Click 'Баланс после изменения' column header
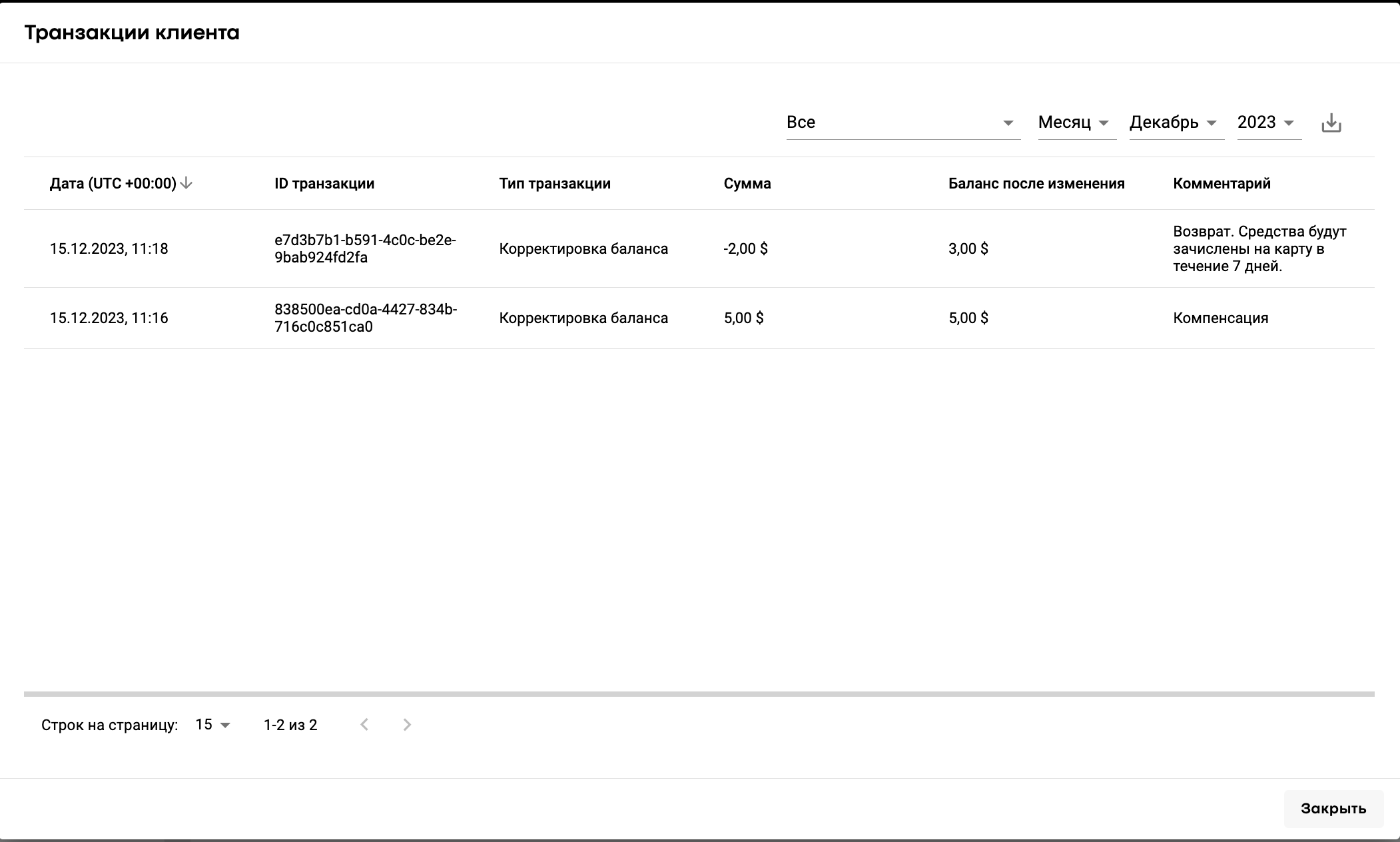This screenshot has height=842, width=1400. tap(1036, 184)
